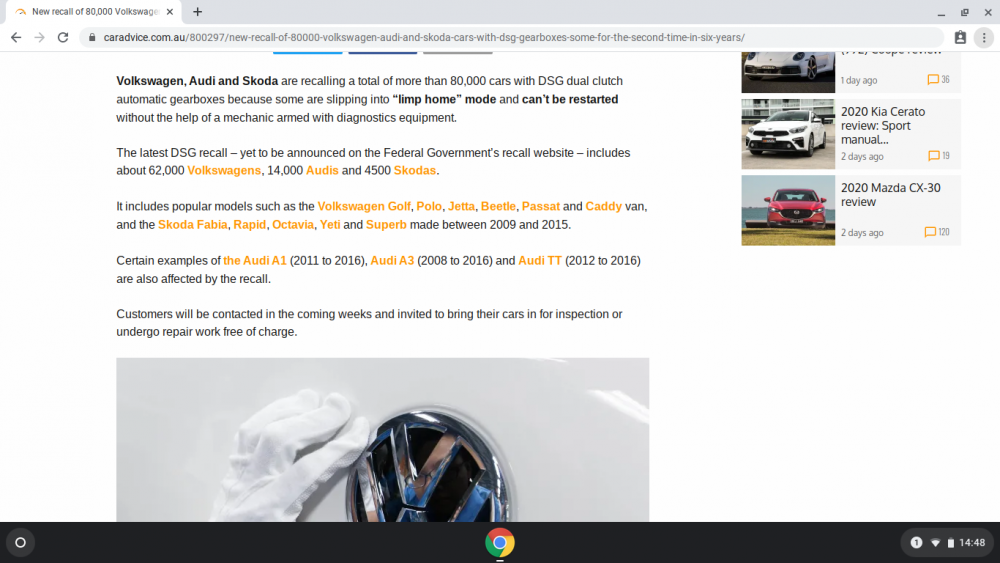The width and height of the screenshot is (1000, 563).
Task: Open the Passat link
Action: [x=541, y=207]
